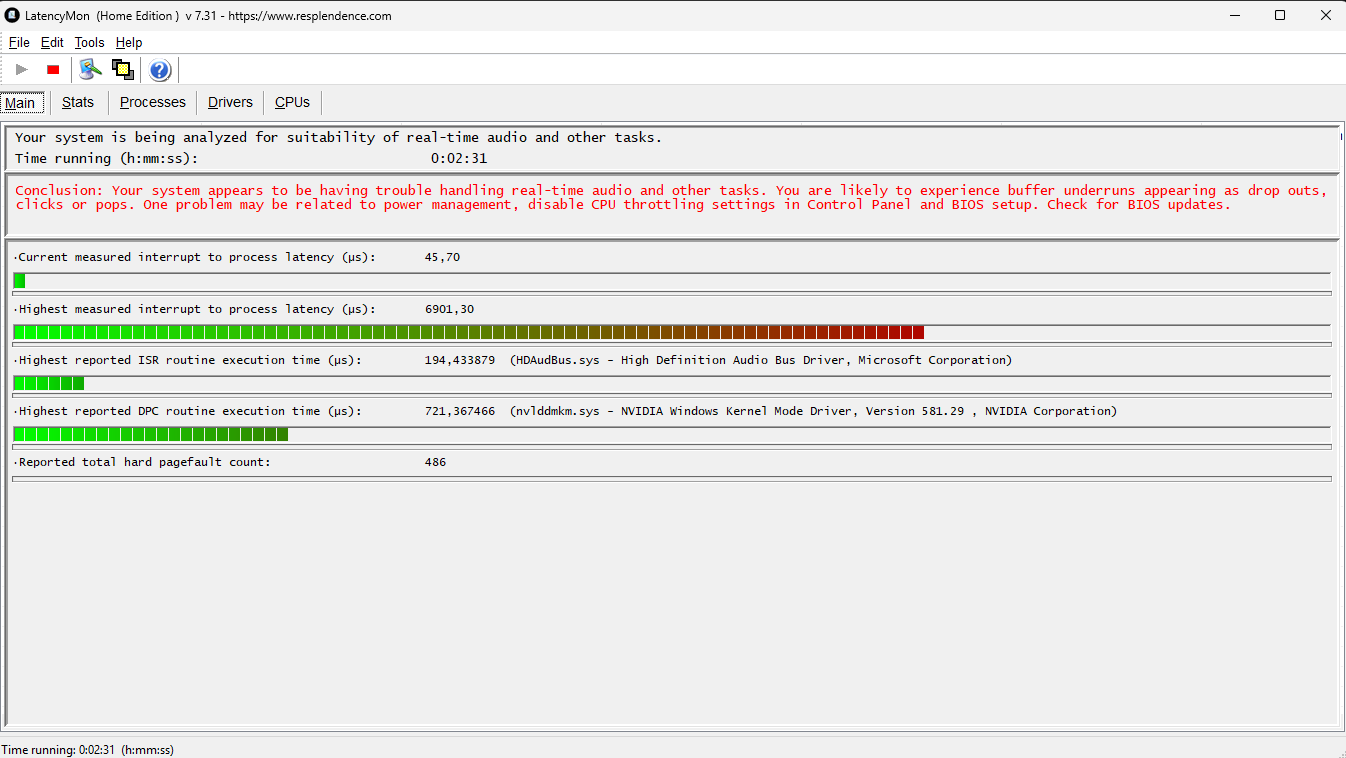Screen dimensions: 1346x758
Task: Stop monitoring with the red square icon
Action: [53, 70]
